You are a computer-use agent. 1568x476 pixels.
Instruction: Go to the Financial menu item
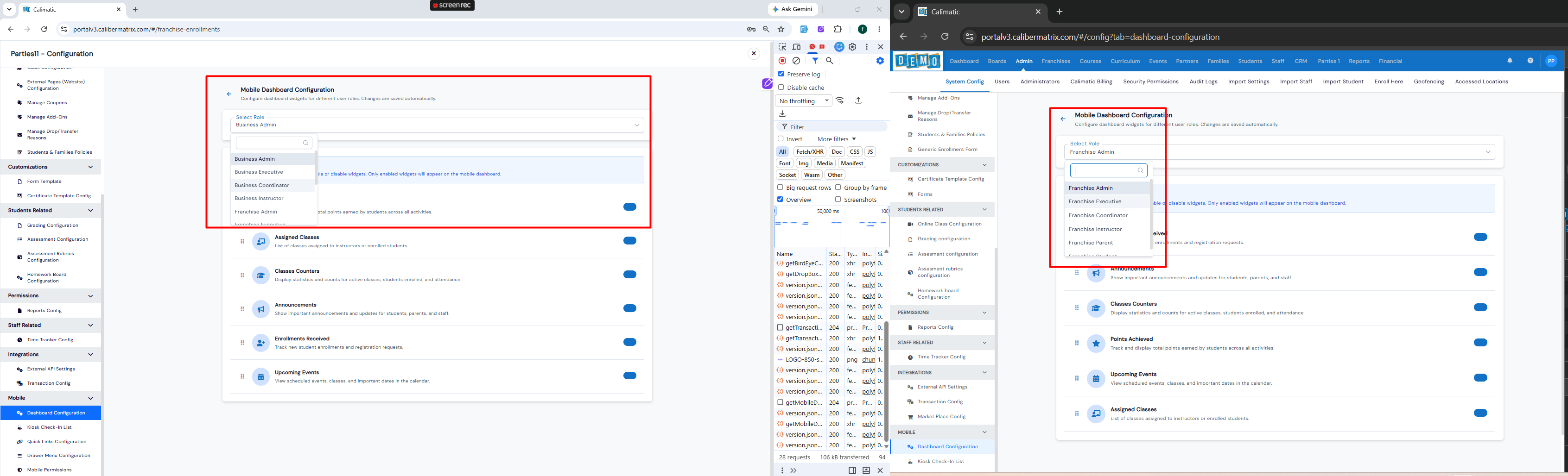pos(1390,62)
